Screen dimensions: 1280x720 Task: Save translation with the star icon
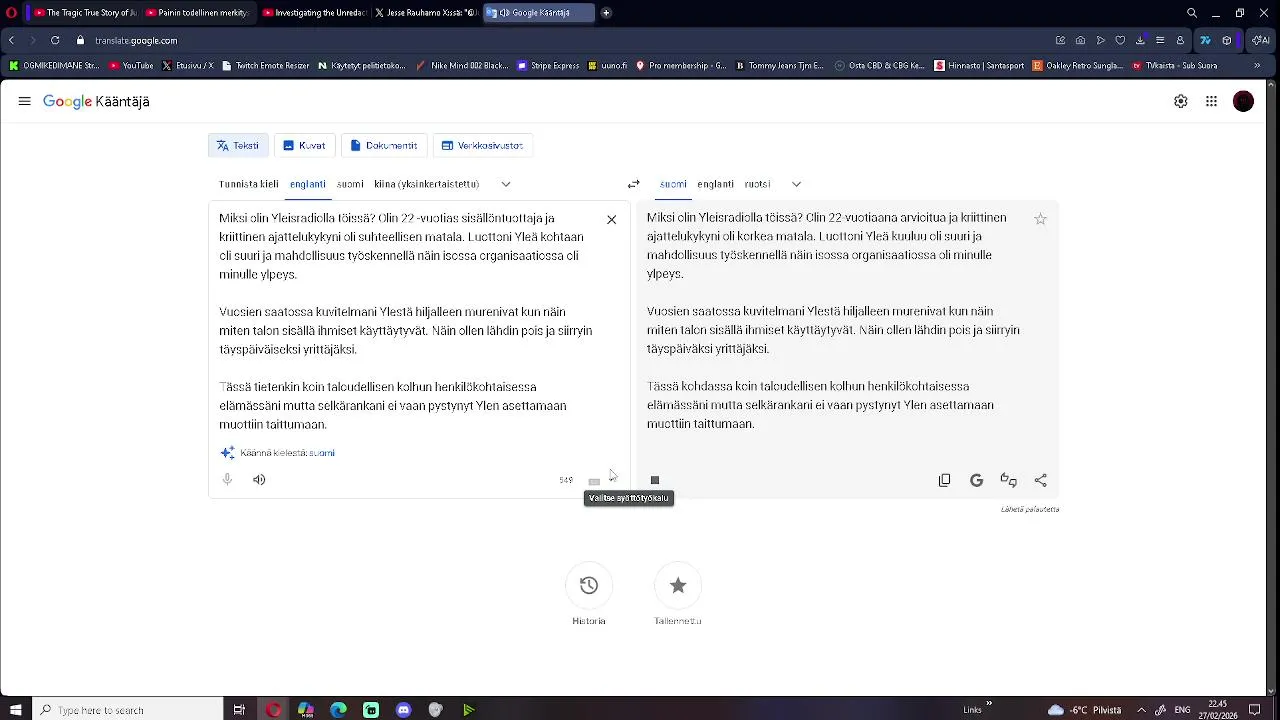click(x=1040, y=219)
